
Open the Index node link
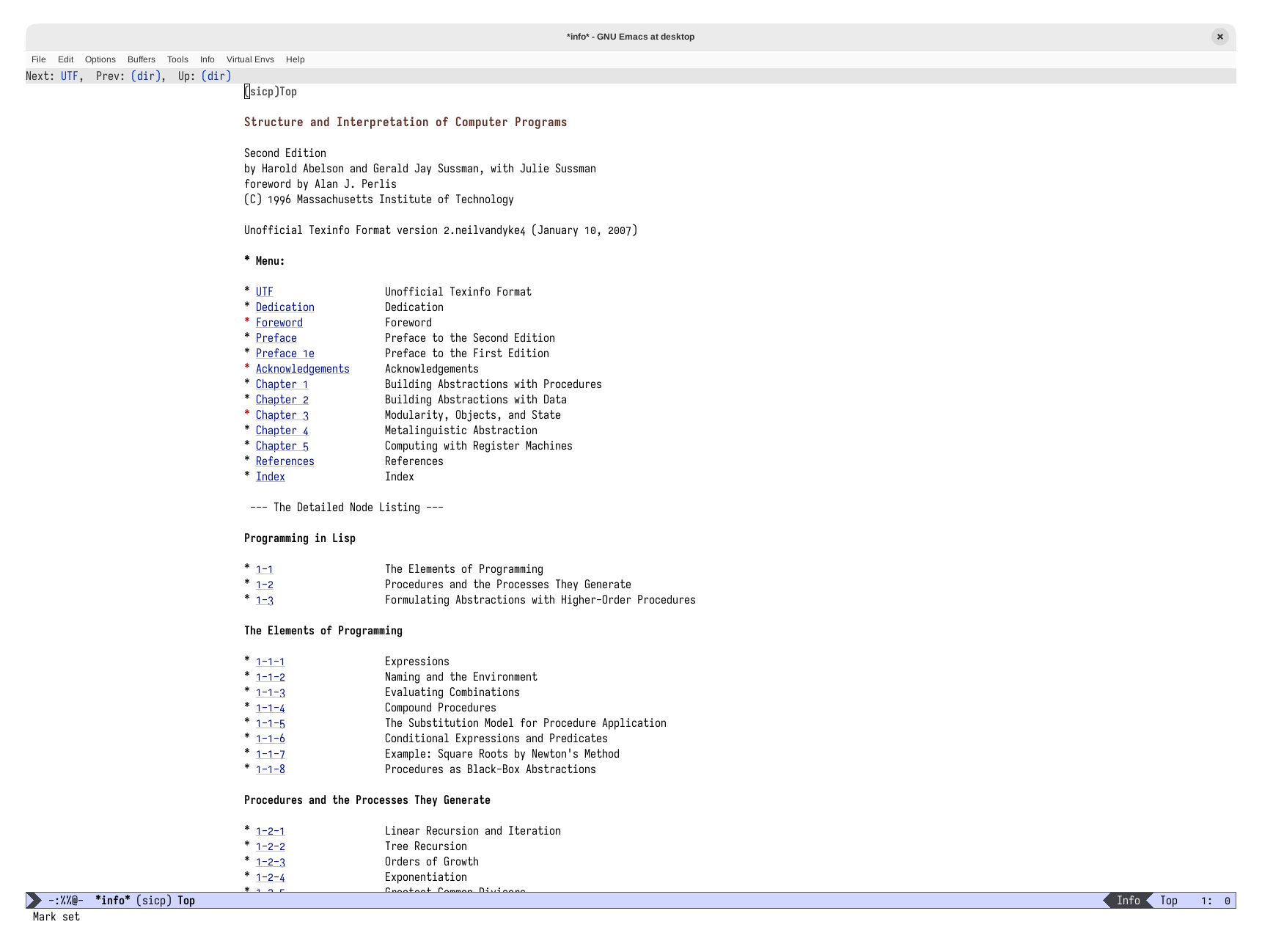[x=271, y=477]
